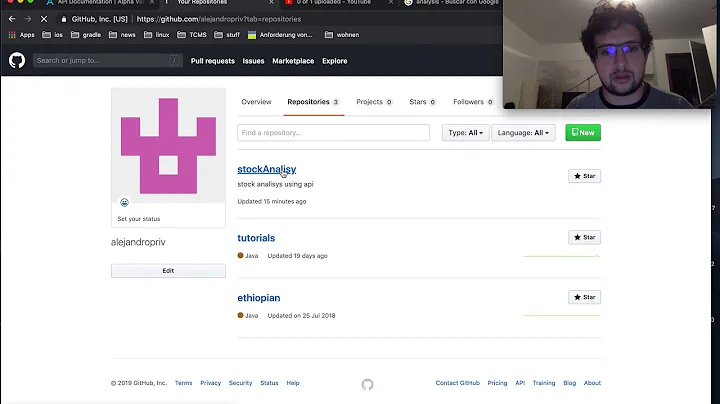Screen dimensions: 720x404
Task: Close the API Documentation tab
Action: (152, 2)
